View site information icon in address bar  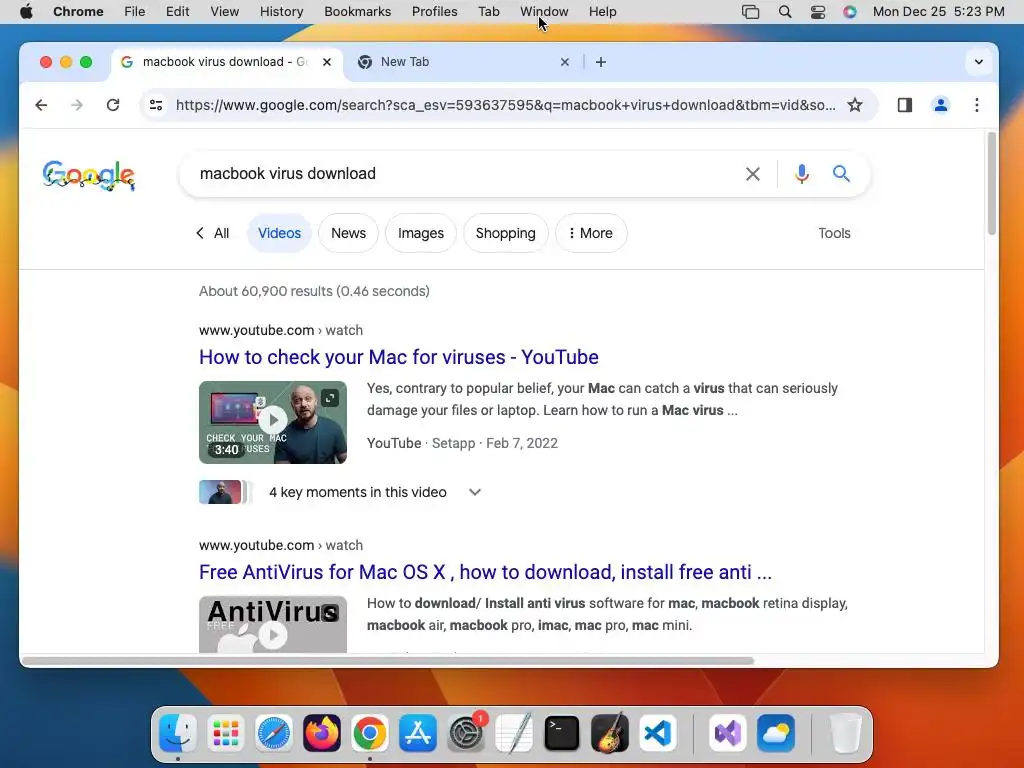click(x=156, y=105)
